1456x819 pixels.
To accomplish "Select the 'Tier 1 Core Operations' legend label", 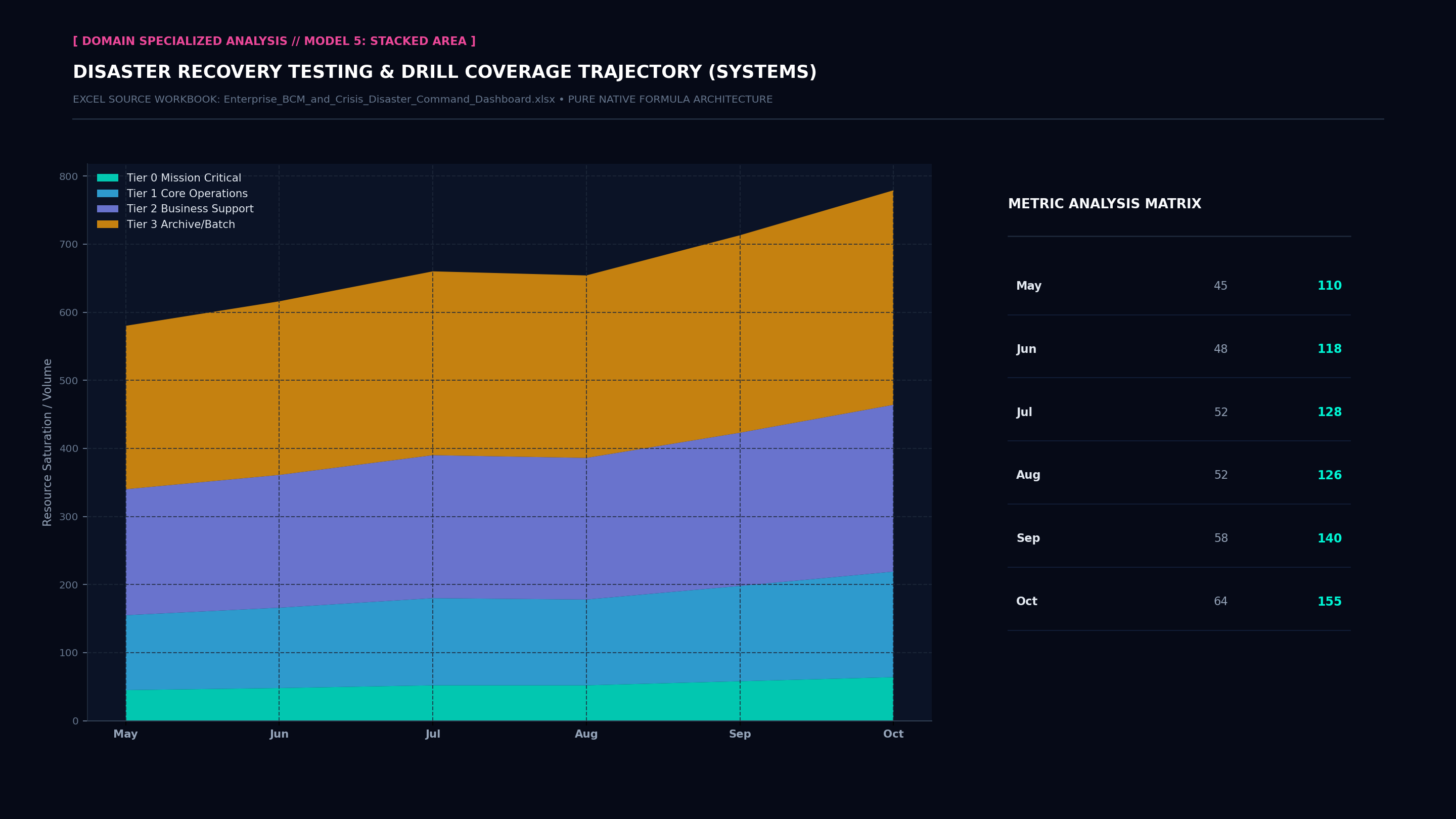I will pos(187,193).
